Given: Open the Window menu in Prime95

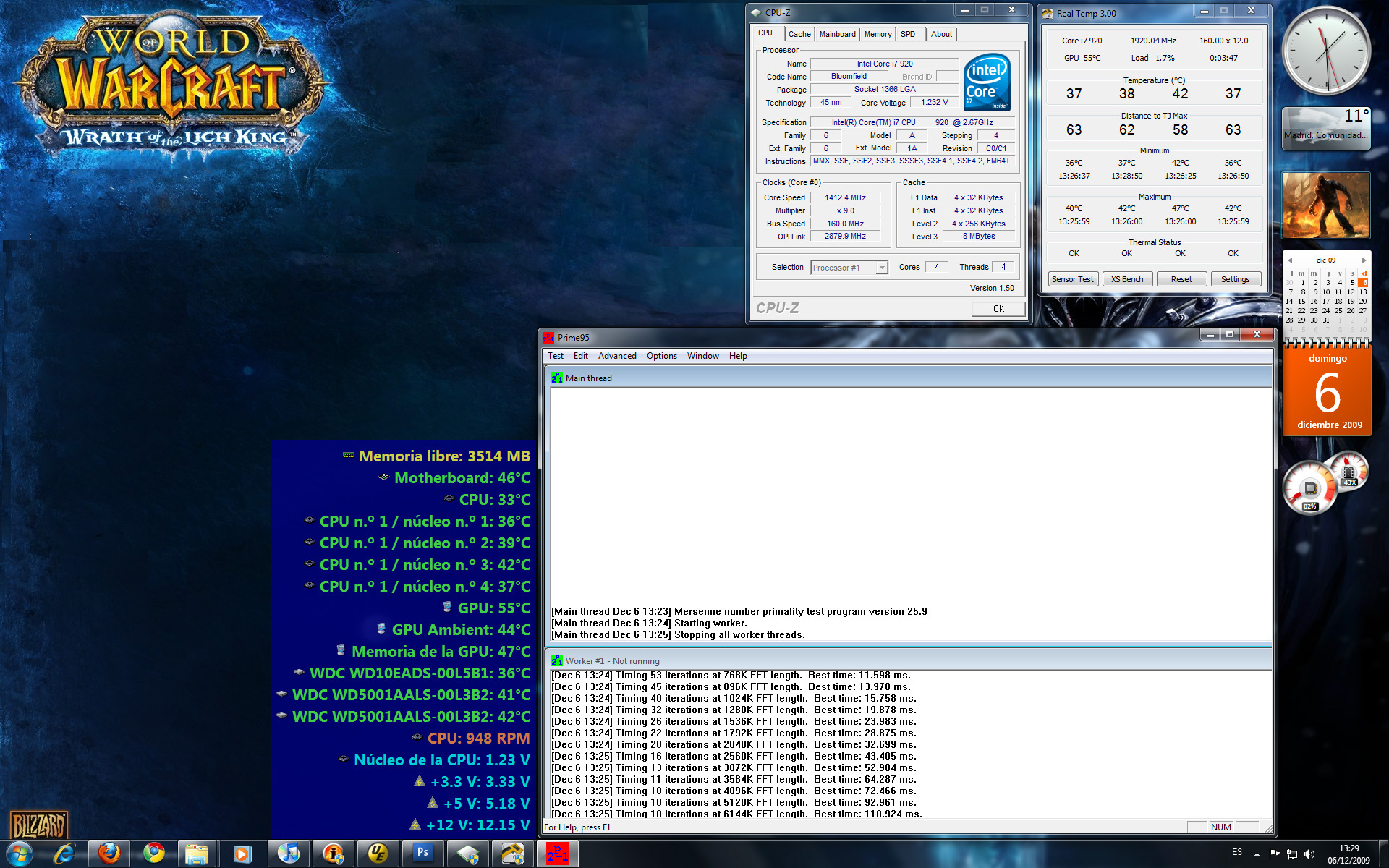Looking at the screenshot, I should 702,356.
